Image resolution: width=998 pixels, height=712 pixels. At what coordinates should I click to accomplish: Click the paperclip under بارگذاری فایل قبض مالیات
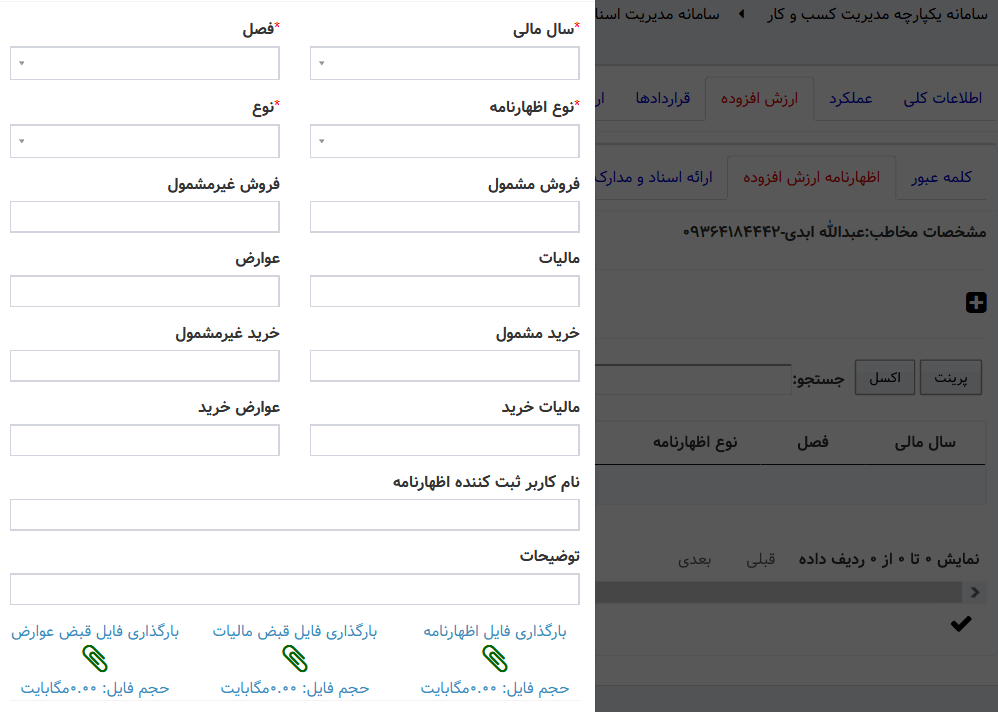tap(293, 657)
